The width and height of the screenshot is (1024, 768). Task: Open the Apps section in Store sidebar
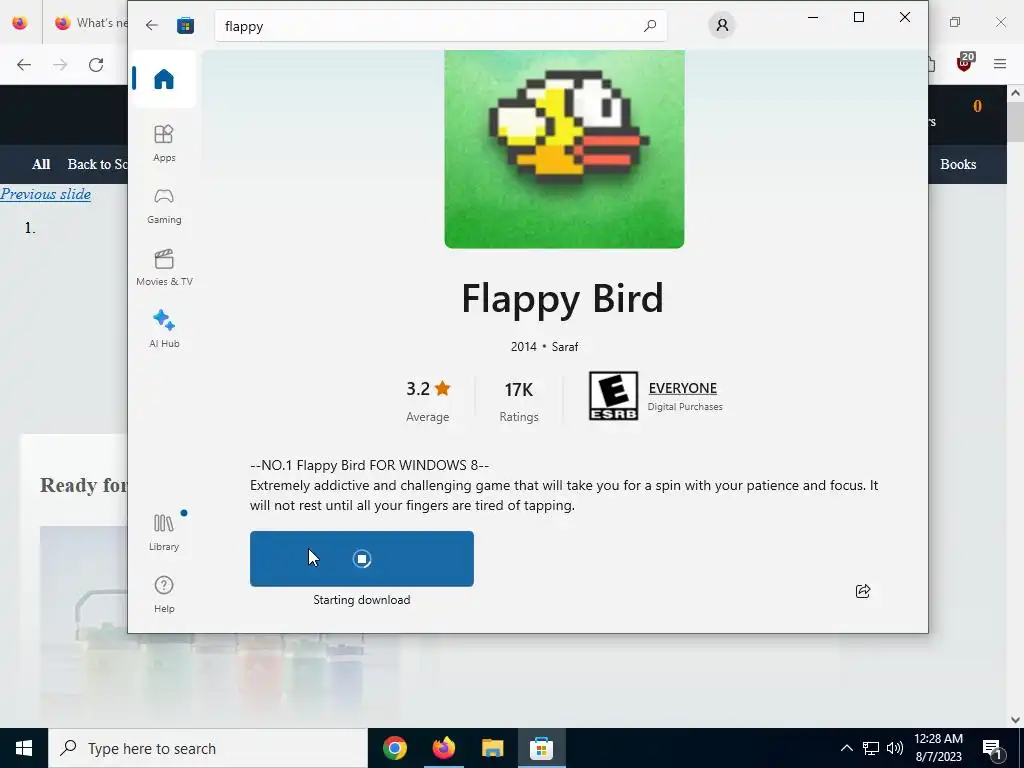click(164, 143)
